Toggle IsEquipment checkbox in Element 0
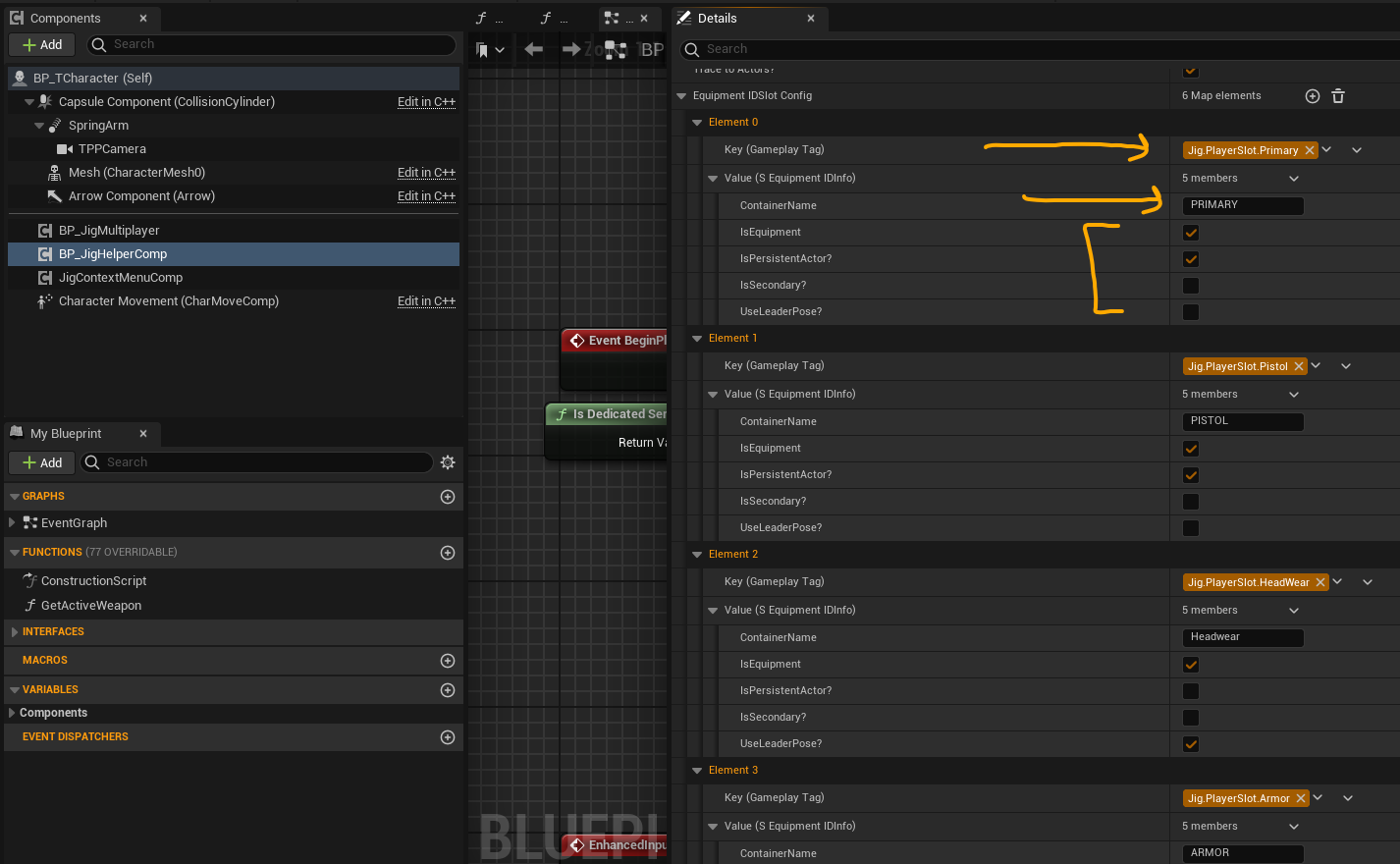The width and height of the screenshot is (1400, 864). point(1191,233)
